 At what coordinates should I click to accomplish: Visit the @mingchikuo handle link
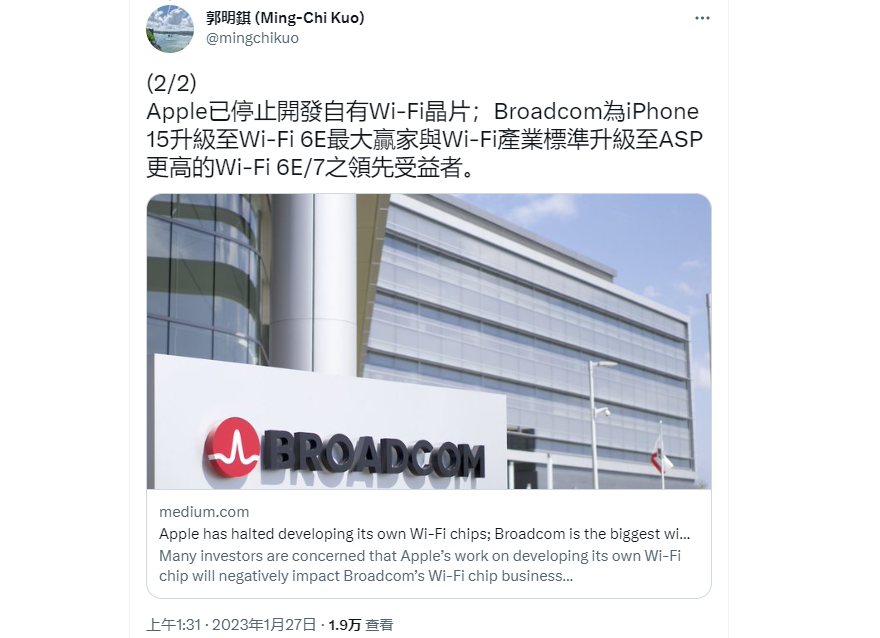tap(253, 38)
